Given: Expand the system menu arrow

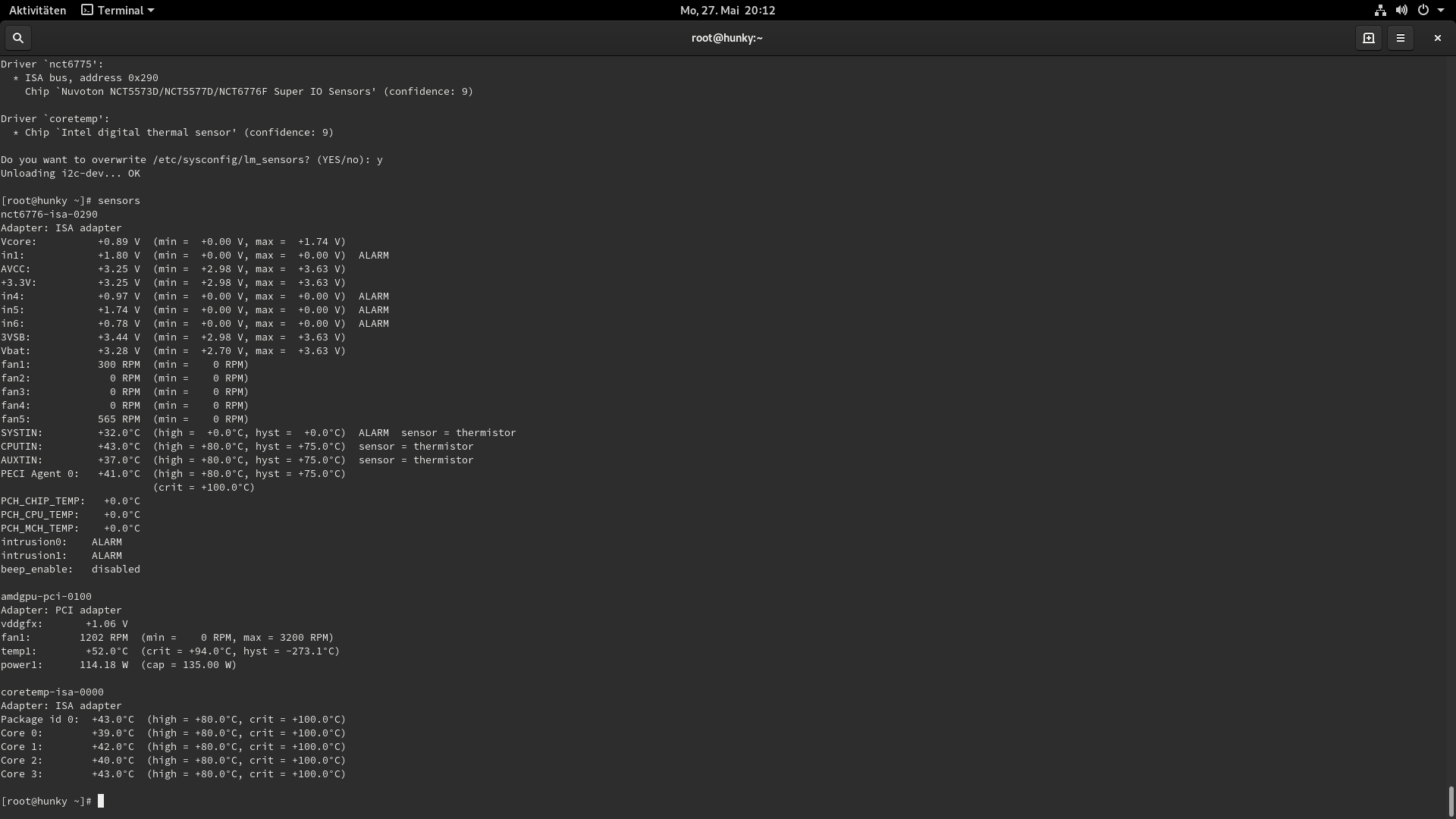Looking at the screenshot, I should [1441, 11].
